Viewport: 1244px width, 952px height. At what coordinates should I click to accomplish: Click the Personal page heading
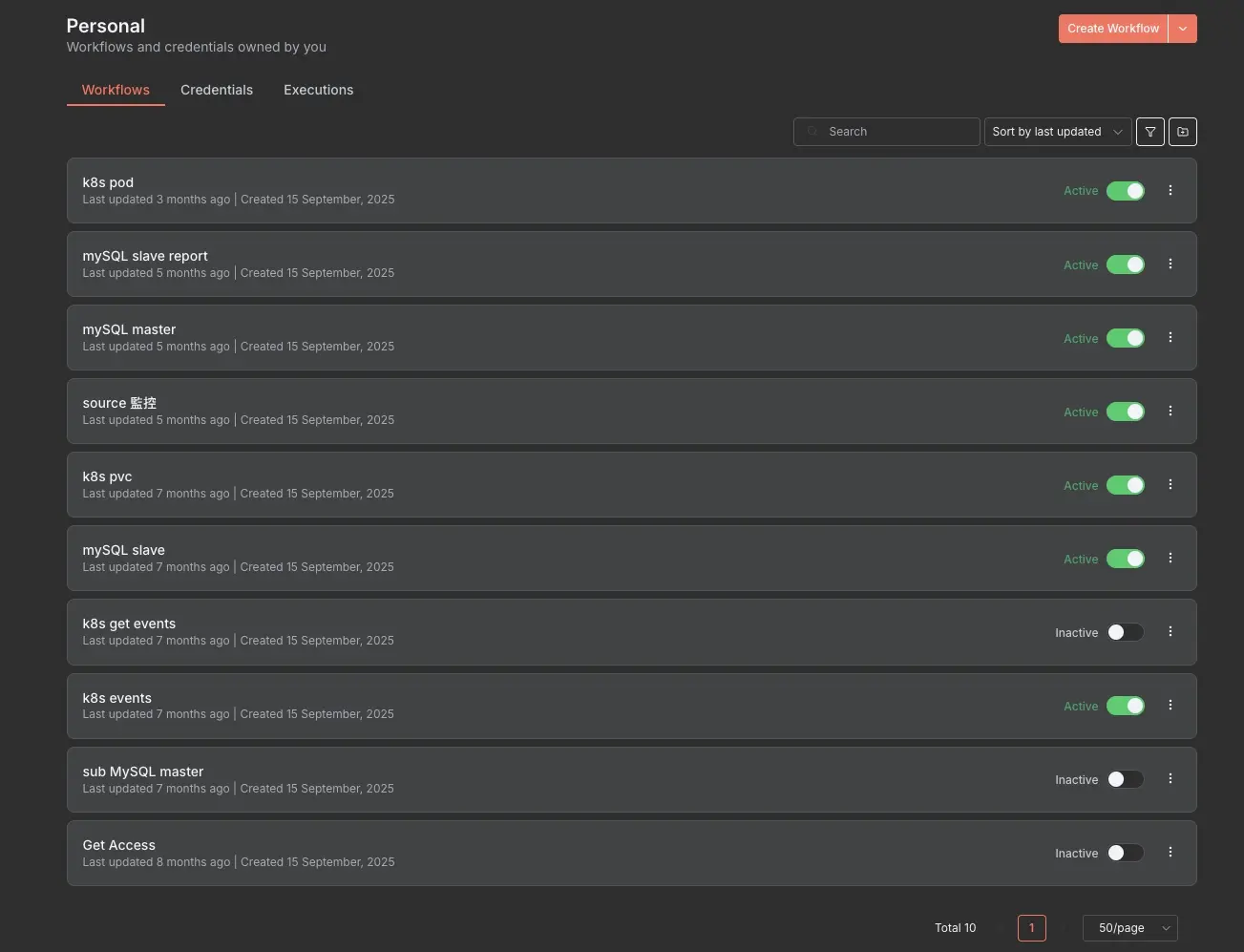[x=106, y=26]
